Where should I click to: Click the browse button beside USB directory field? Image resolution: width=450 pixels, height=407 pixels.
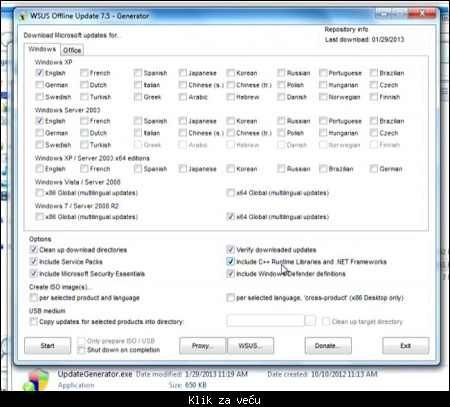click(x=310, y=321)
